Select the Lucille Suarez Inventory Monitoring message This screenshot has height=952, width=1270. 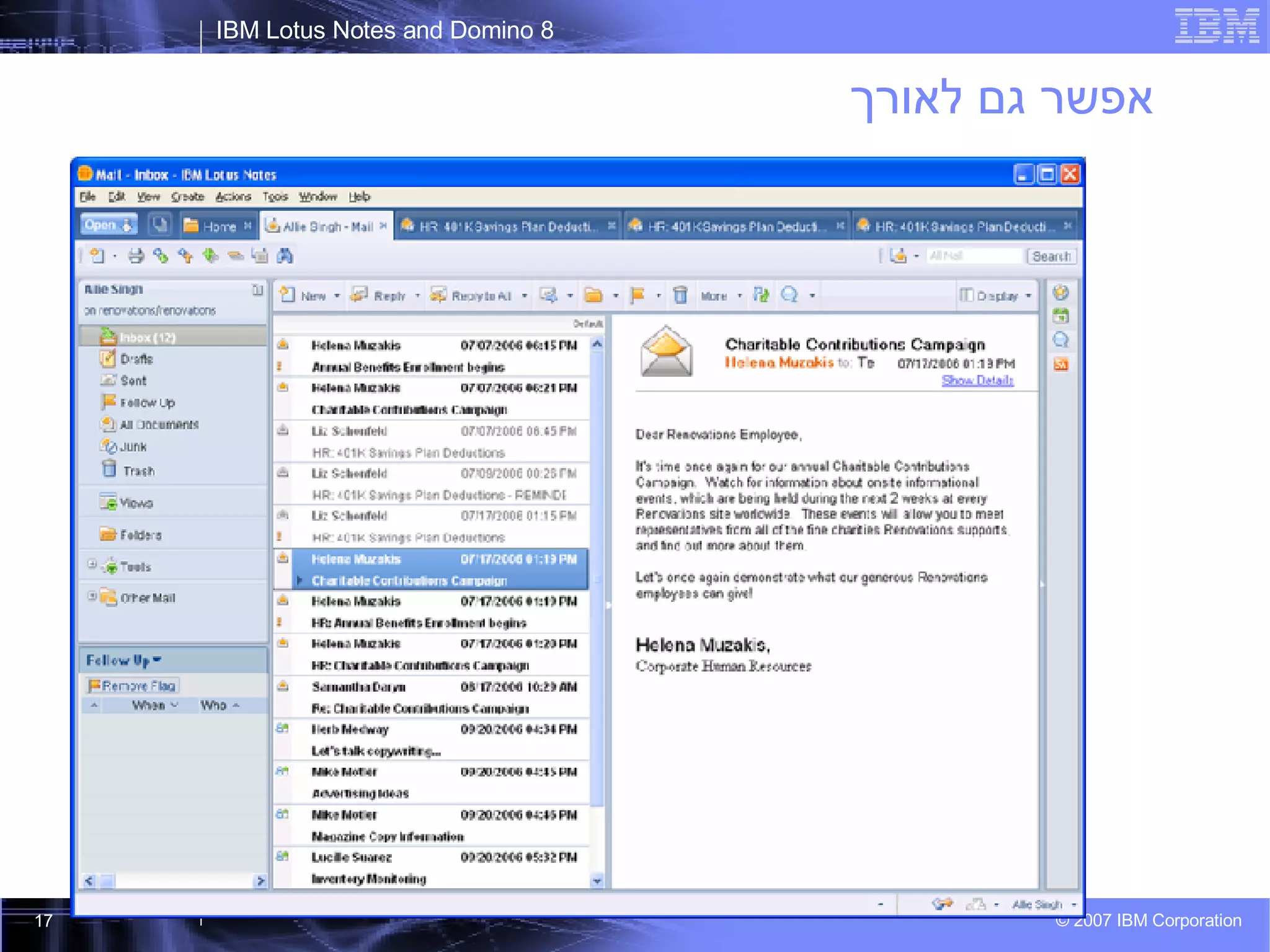pyautogui.click(x=432, y=868)
